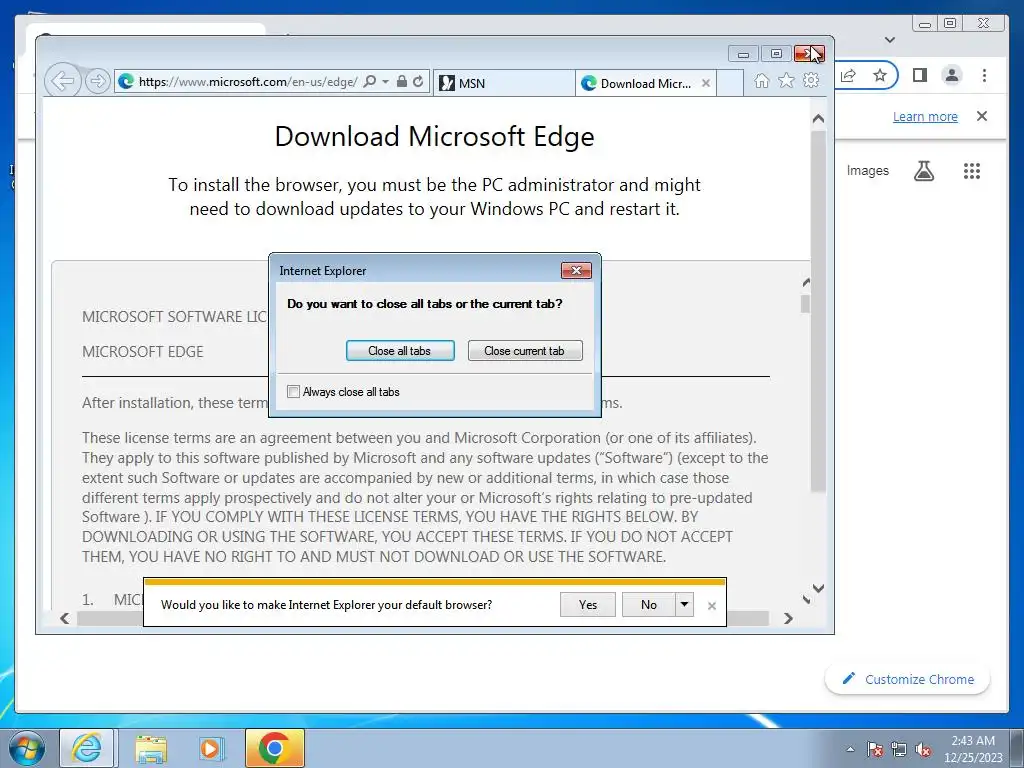Close the Download Microsoft Edge tab

(x=705, y=83)
